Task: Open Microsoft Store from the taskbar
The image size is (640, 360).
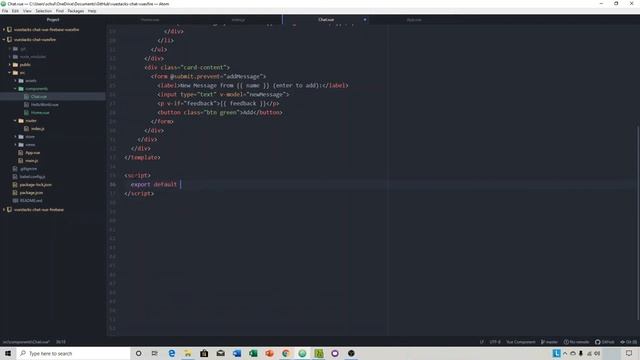Action: click(x=204, y=353)
